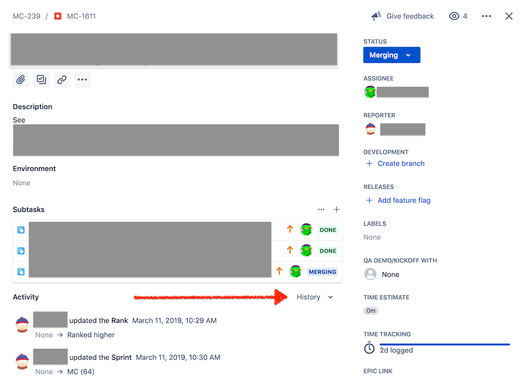Click assignee avatar of second DONE subtask

coord(306,251)
